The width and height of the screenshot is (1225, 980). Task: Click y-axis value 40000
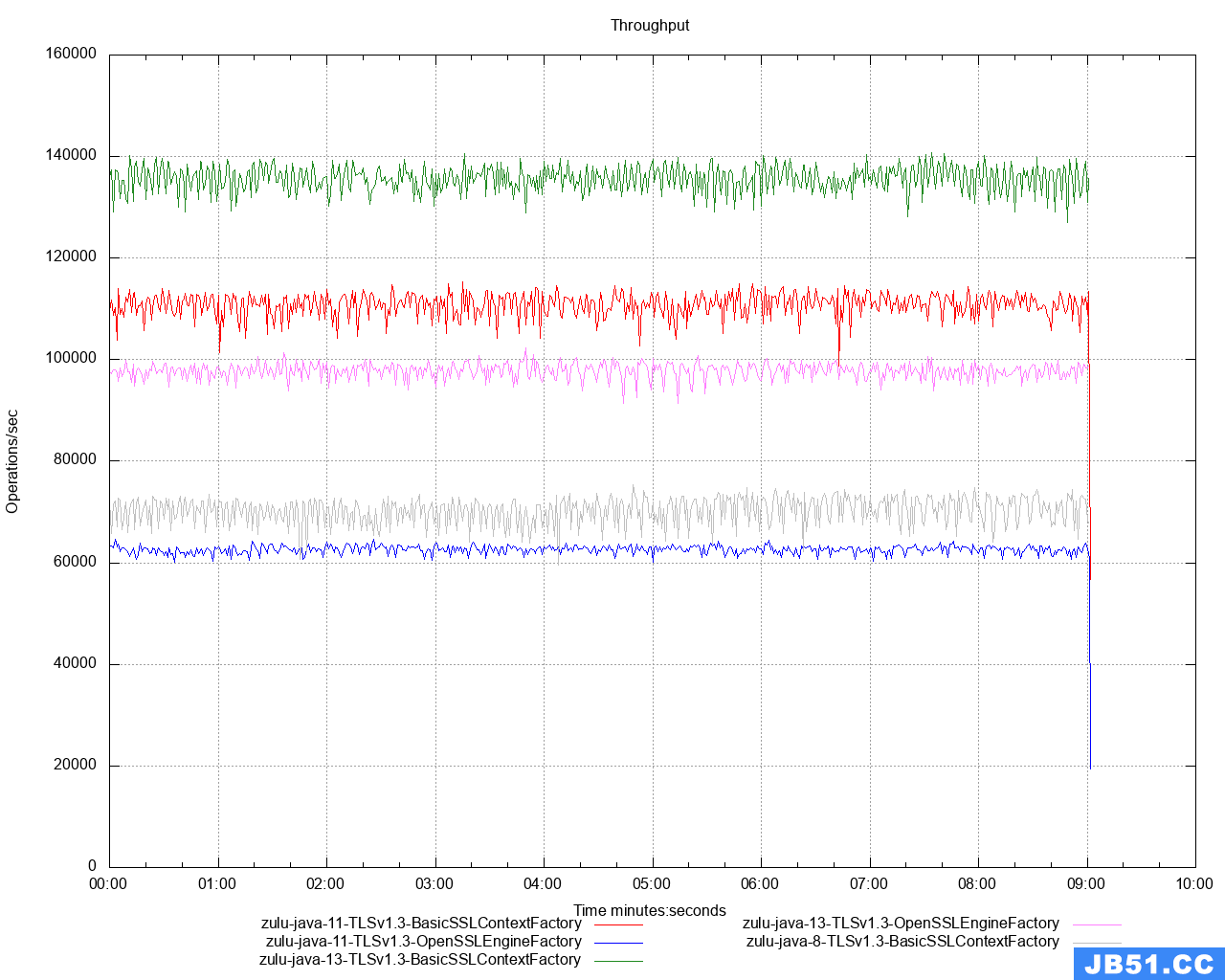(75, 663)
